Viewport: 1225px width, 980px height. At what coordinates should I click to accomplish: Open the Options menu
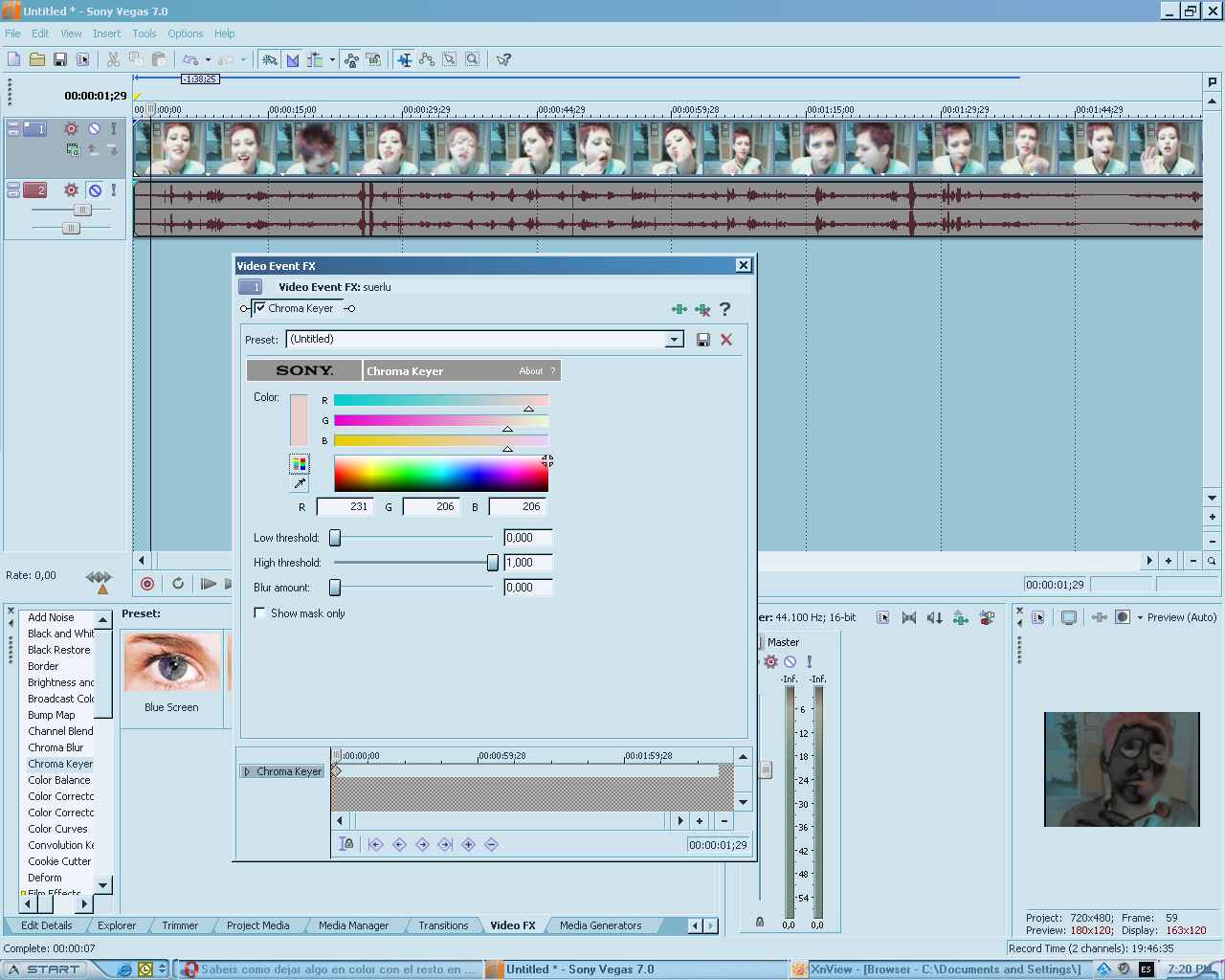click(186, 33)
